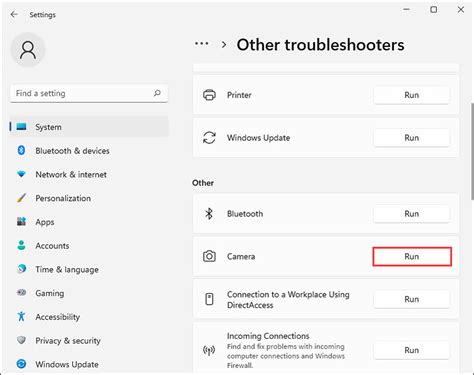Click the breadcrumb chevron arrow
Image resolution: width=474 pixels, height=375 pixels.
[x=224, y=44]
